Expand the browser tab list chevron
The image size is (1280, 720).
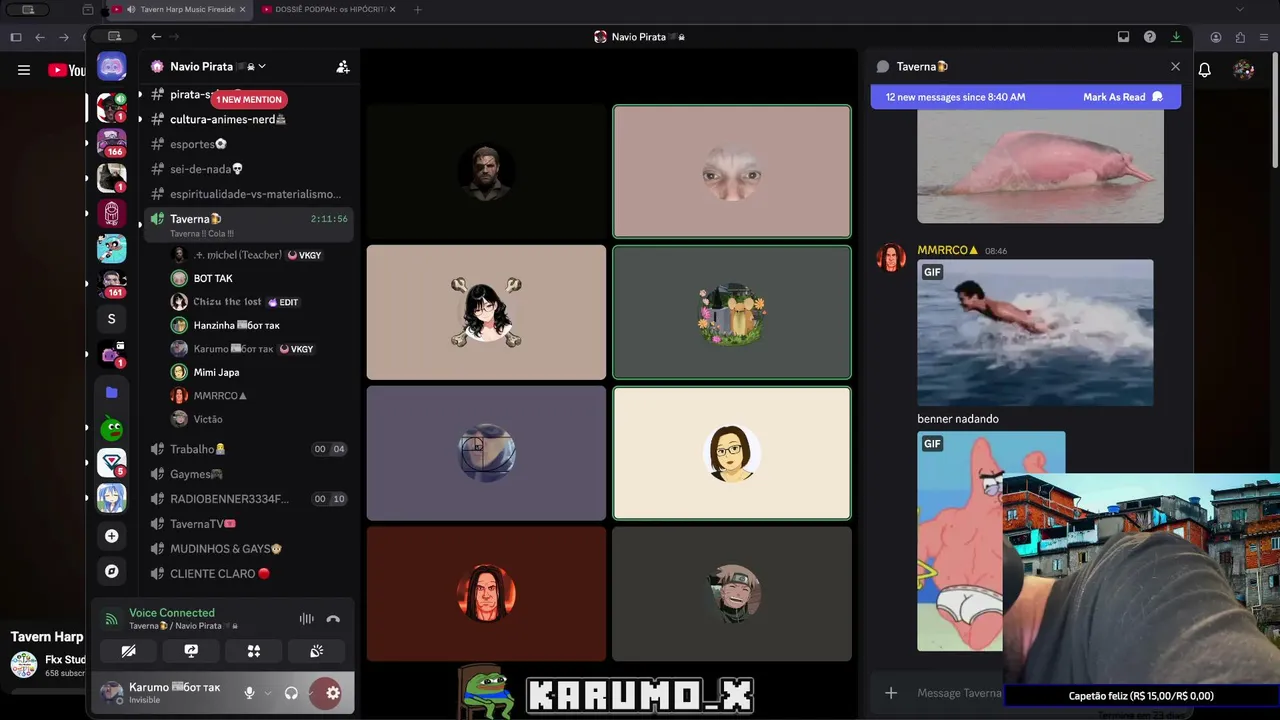coord(1240,9)
